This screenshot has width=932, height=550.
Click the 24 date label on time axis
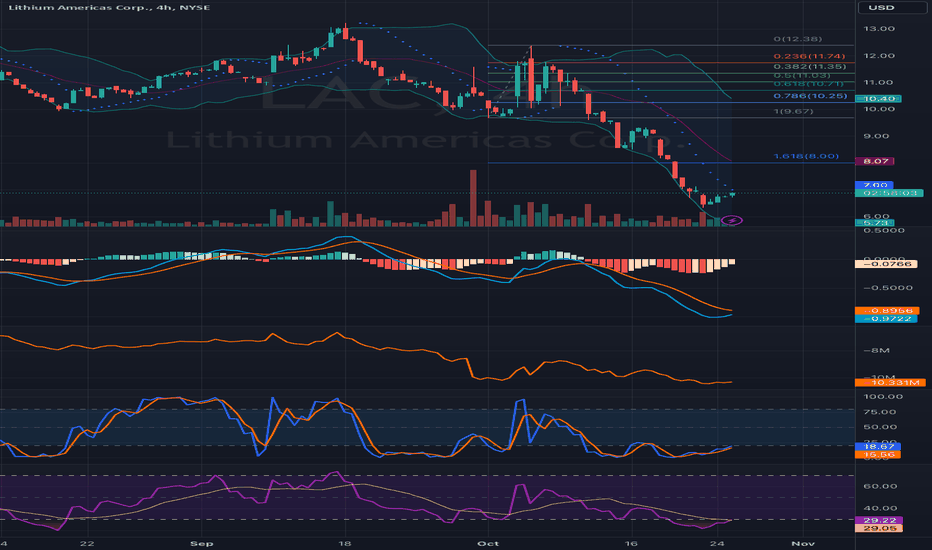pos(717,543)
